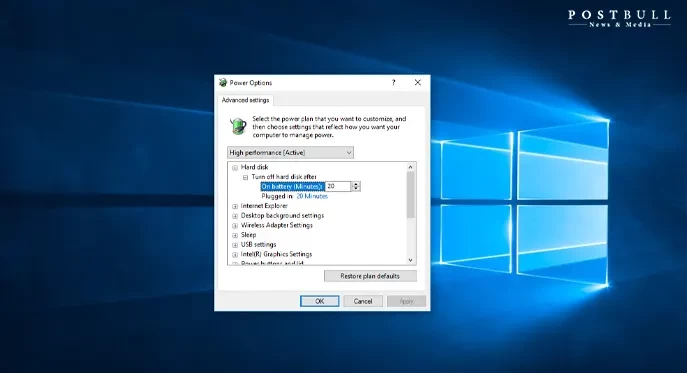The image size is (687, 373).
Task: Select Intel(R) Graphics Settings item
Action: [276, 254]
